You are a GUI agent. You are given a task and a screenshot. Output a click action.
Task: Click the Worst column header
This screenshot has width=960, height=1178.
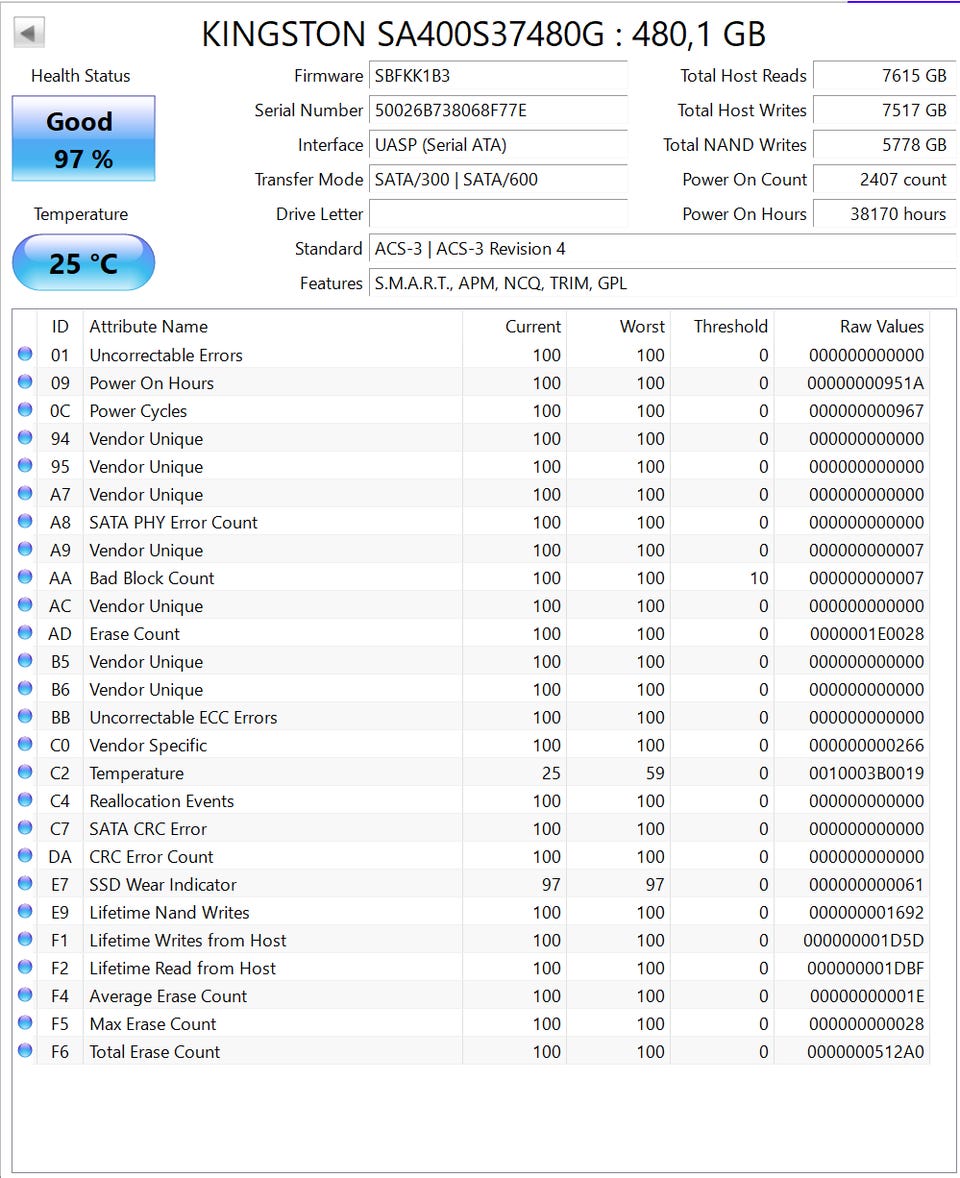(618, 327)
